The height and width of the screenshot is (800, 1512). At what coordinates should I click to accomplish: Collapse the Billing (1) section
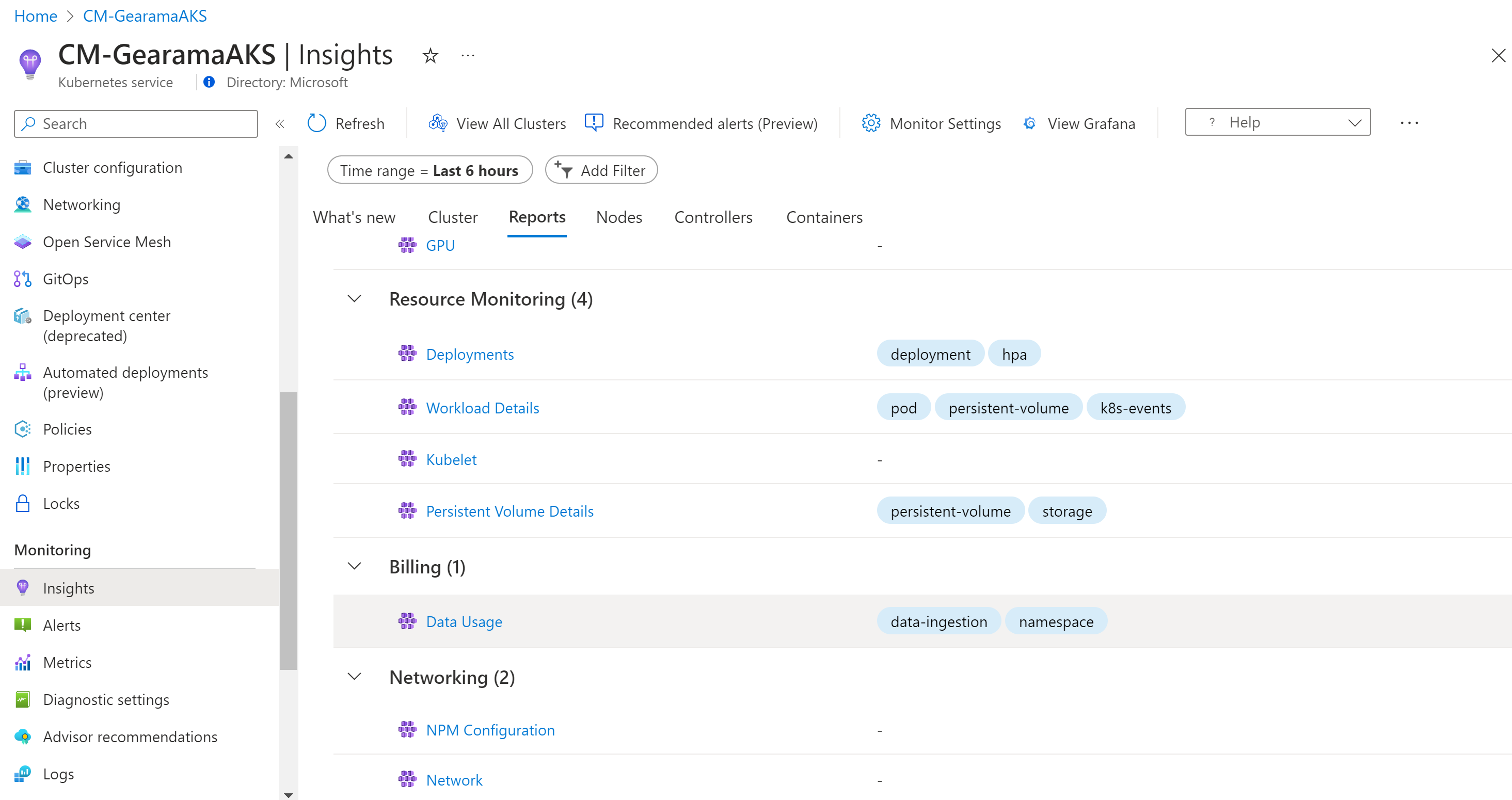coord(354,566)
